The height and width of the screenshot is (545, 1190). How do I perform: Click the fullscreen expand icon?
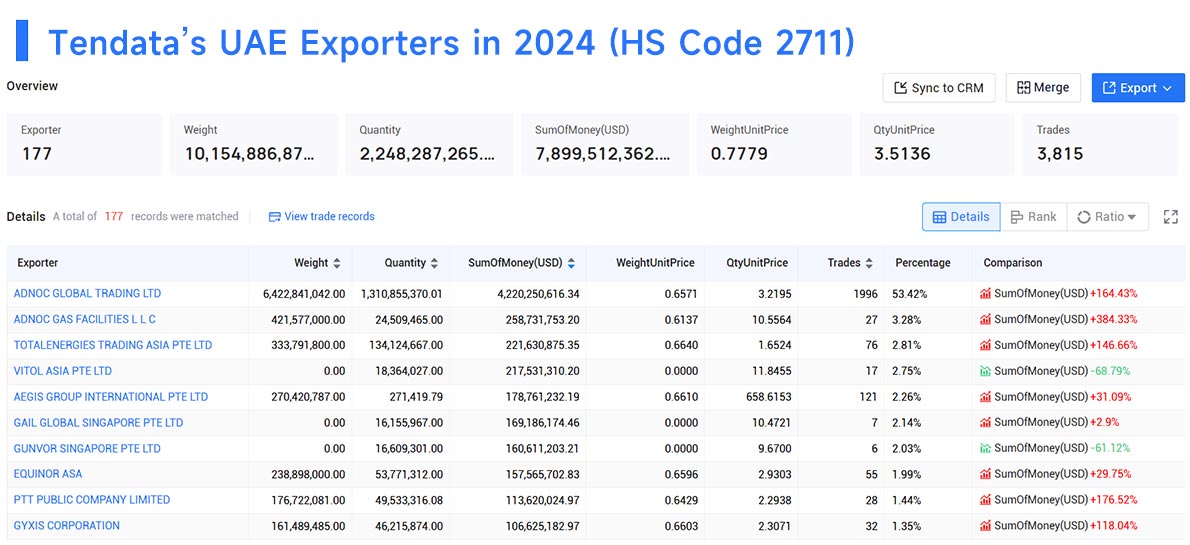pos(1171,217)
